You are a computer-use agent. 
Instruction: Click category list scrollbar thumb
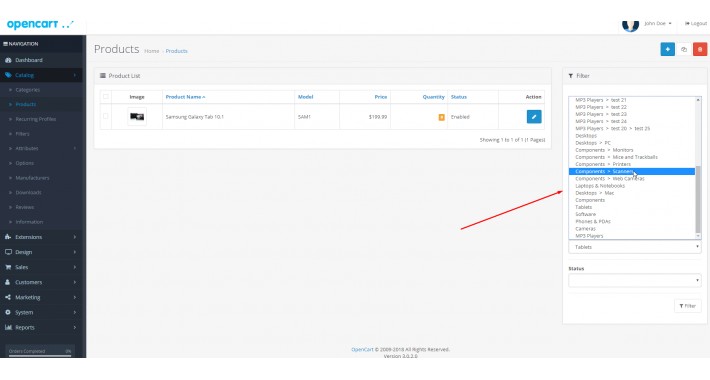698,199
